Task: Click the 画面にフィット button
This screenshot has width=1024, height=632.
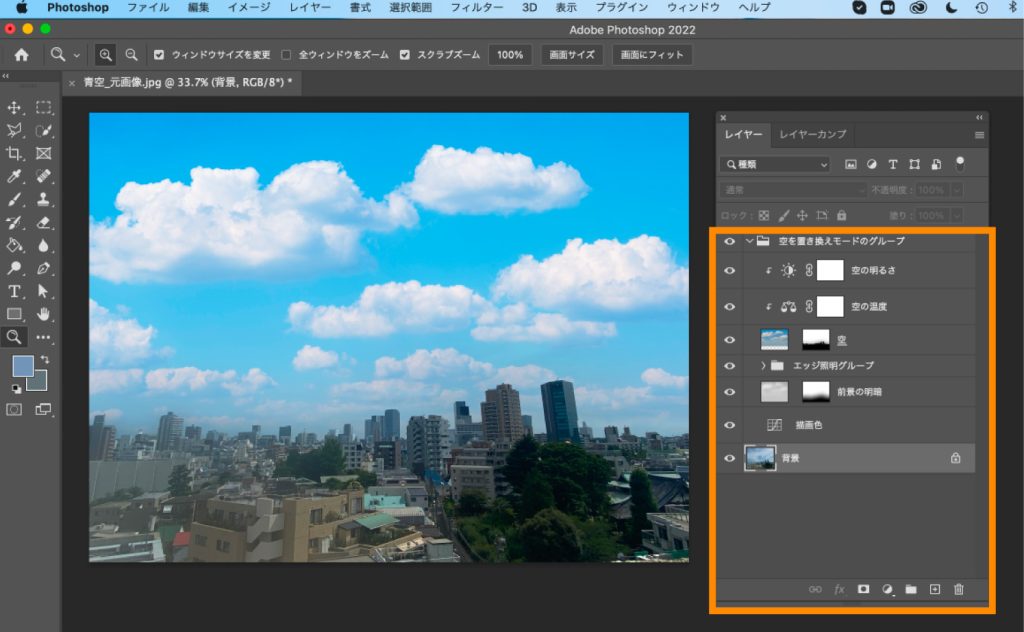Action: 651,55
